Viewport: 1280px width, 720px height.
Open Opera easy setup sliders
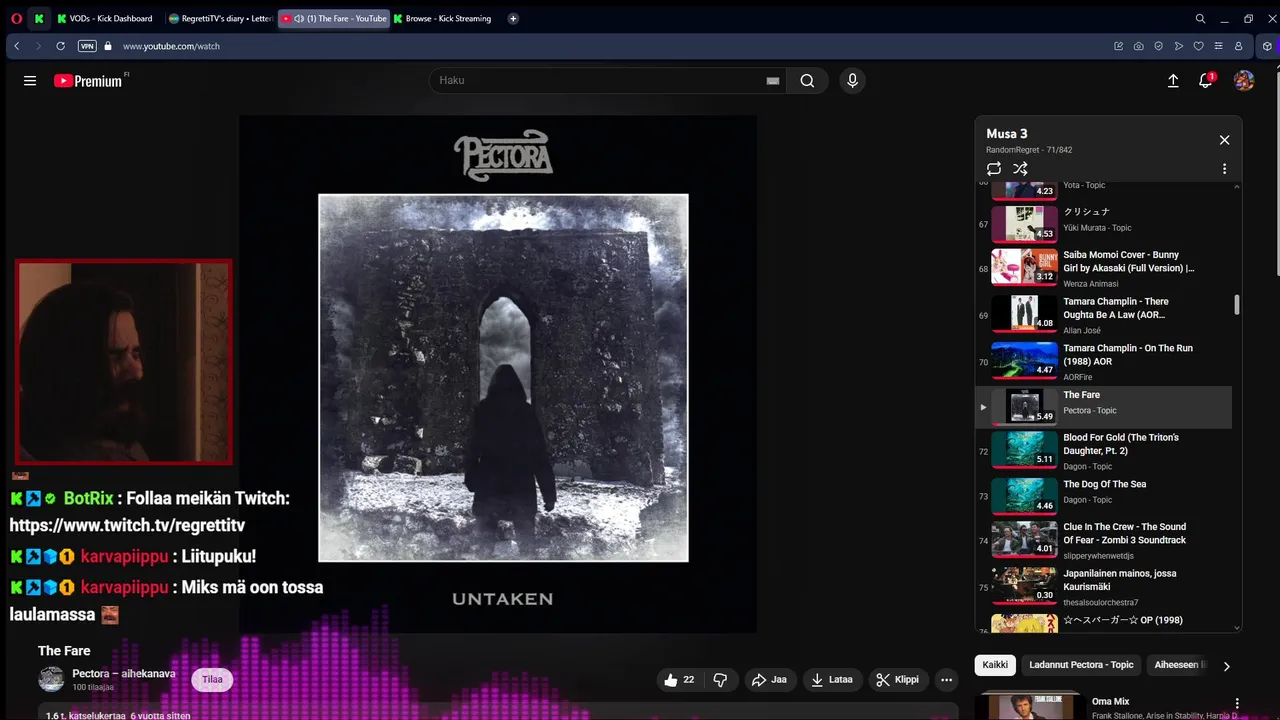(1218, 46)
